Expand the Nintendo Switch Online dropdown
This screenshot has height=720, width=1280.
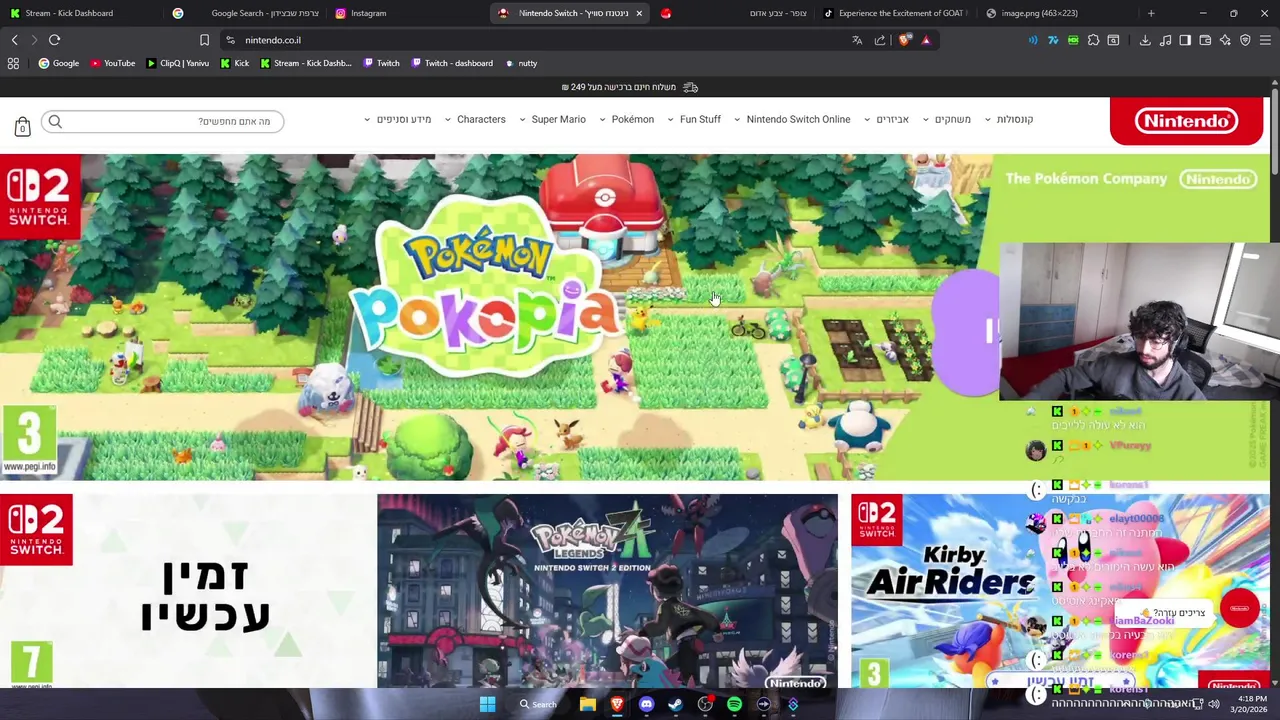click(792, 119)
